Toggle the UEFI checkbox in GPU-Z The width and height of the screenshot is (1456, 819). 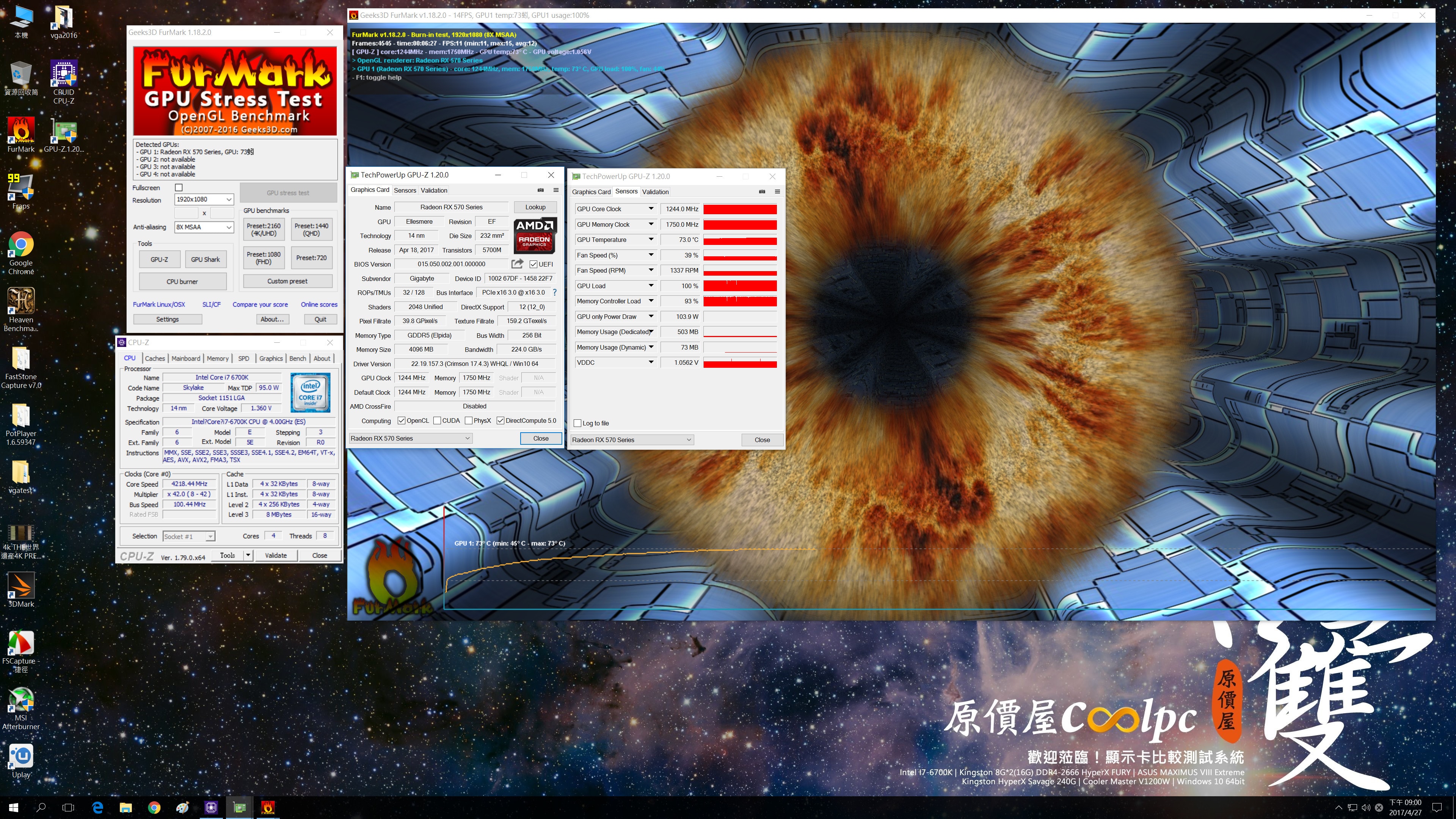(x=533, y=264)
